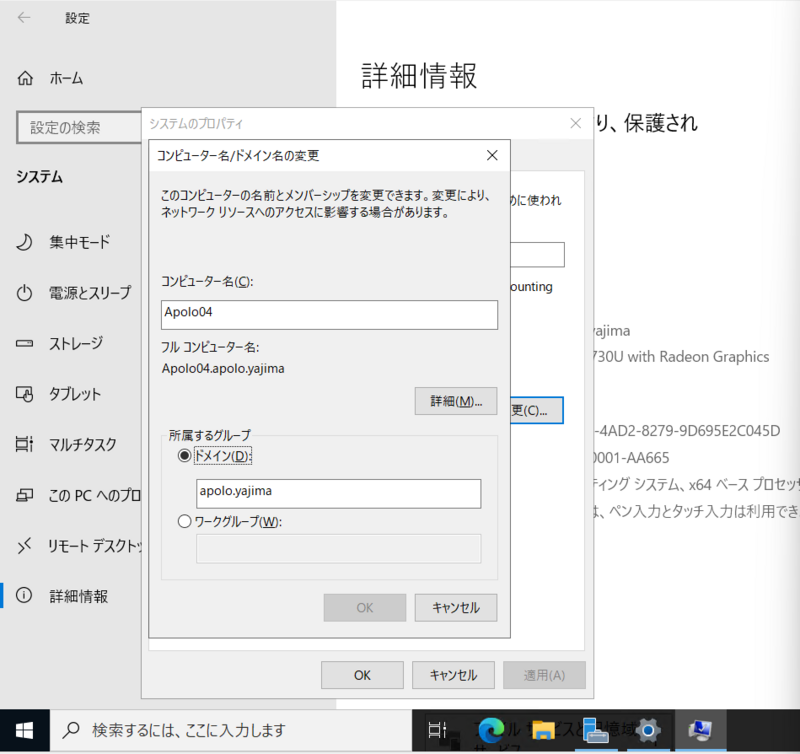Click the disabled workgroup text field
Viewport: 800px width, 754px height.
pos(338,549)
